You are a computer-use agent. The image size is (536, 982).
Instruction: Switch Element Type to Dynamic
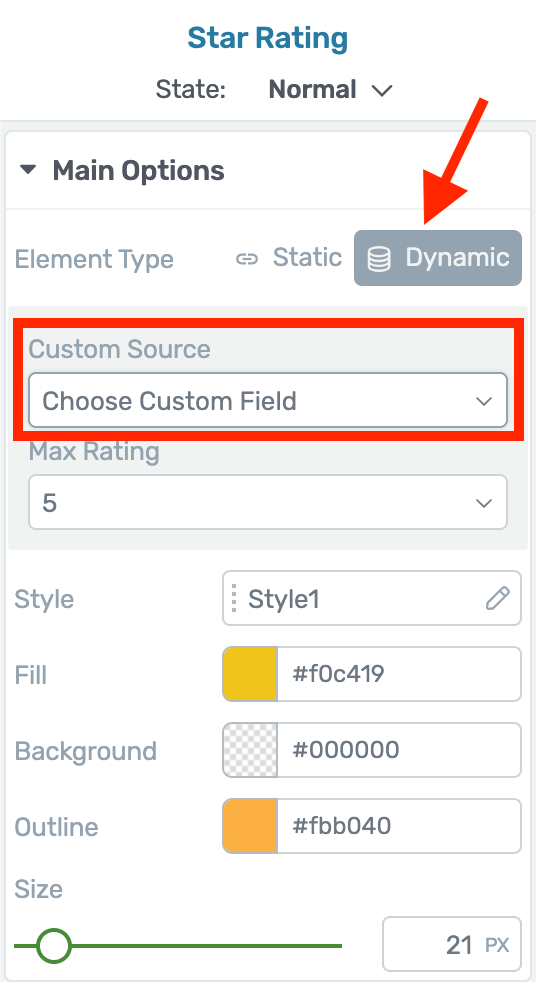pos(438,258)
